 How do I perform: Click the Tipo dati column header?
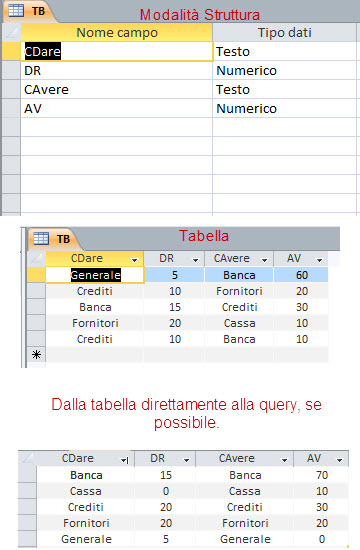[285, 33]
